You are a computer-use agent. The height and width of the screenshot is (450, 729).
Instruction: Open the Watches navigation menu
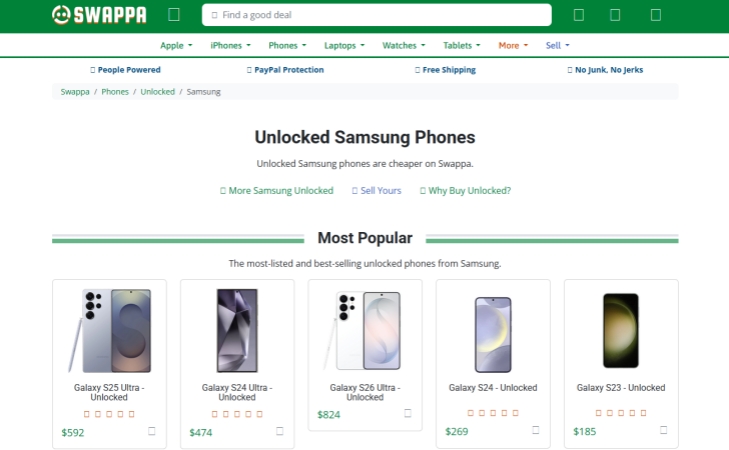[404, 46]
